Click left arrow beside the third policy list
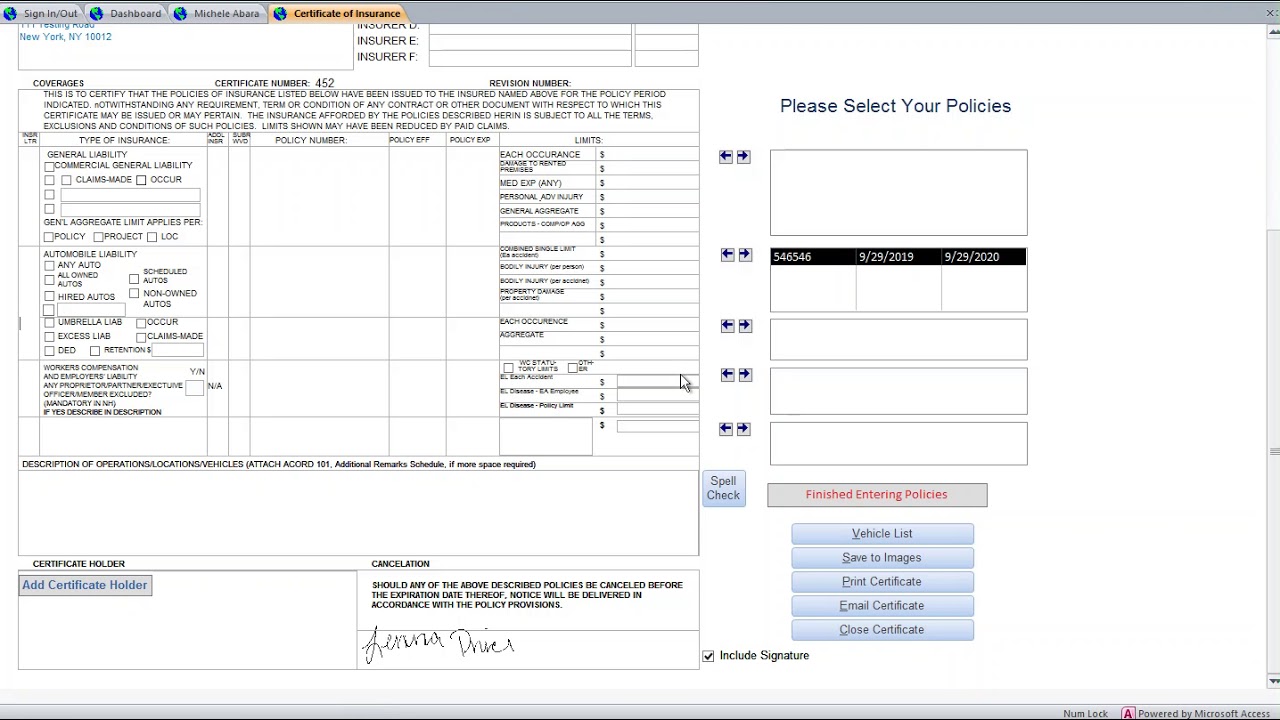The image size is (1280, 720). click(x=728, y=326)
